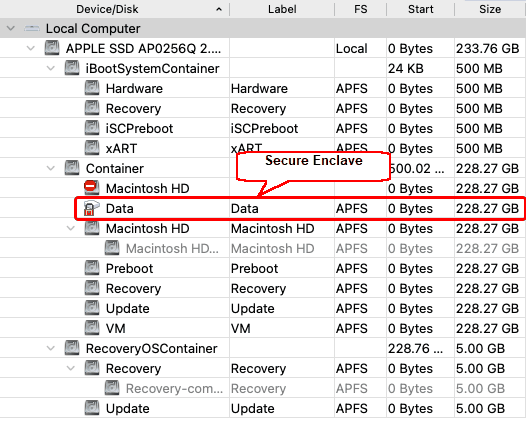Sort by the Size column header

point(490,9)
